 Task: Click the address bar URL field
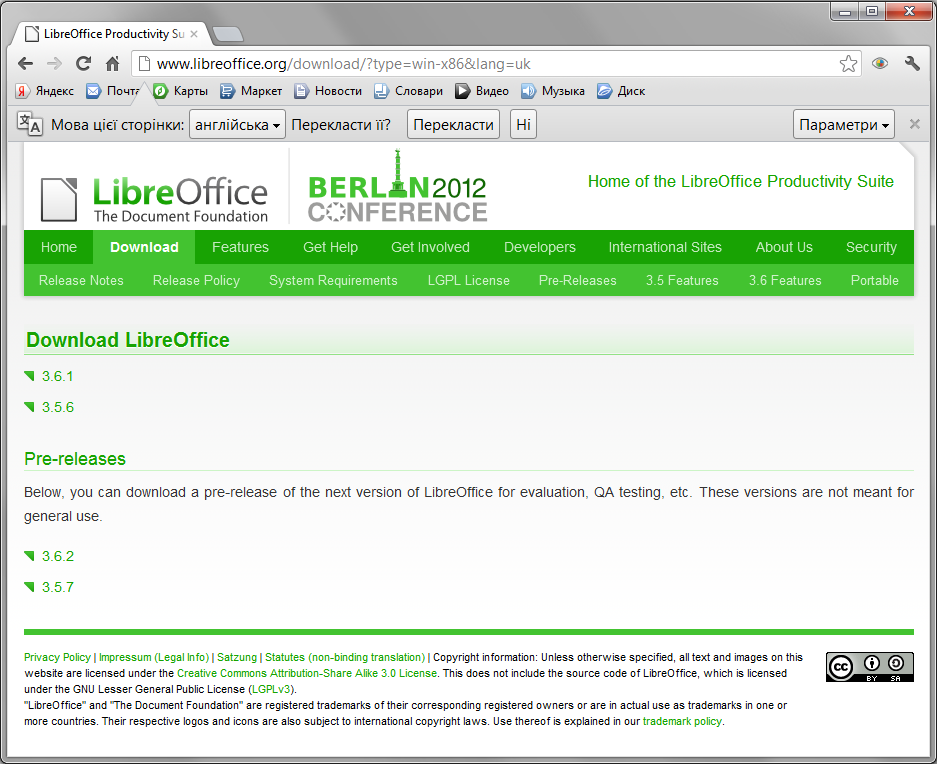(495, 63)
